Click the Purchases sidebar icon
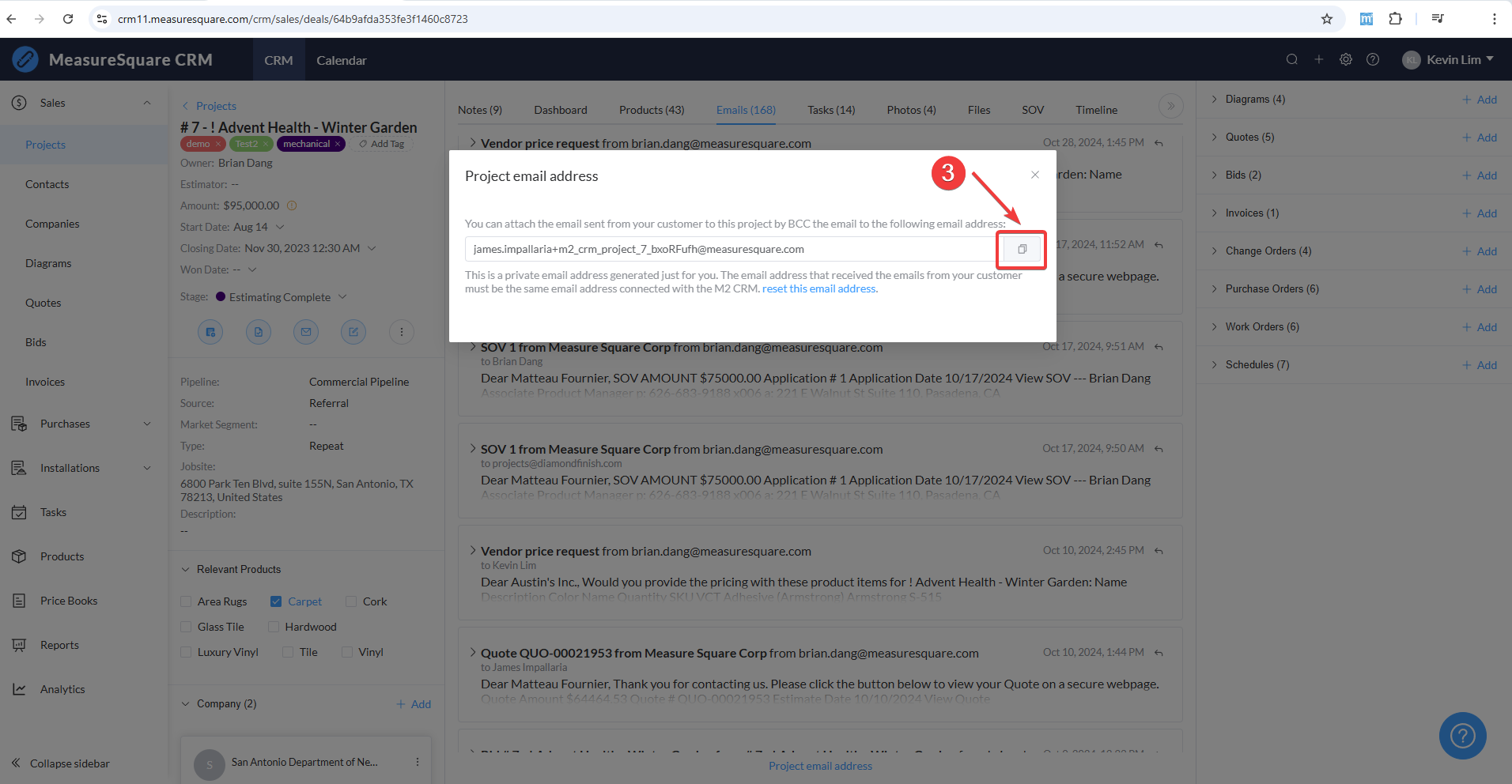Viewport: 1512px width, 784px height. [x=20, y=424]
